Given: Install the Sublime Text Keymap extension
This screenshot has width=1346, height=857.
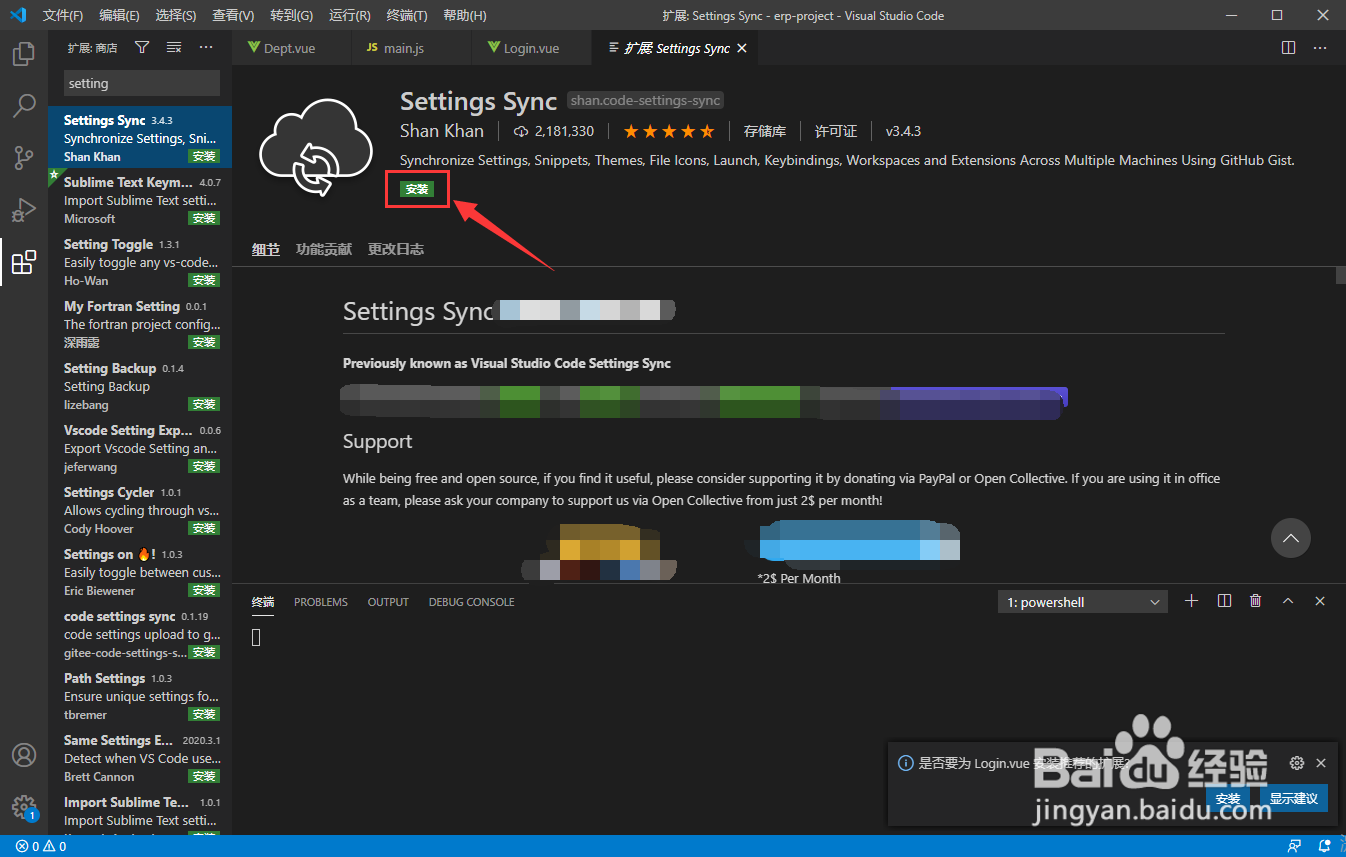Looking at the screenshot, I should pyautogui.click(x=204, y=218).
